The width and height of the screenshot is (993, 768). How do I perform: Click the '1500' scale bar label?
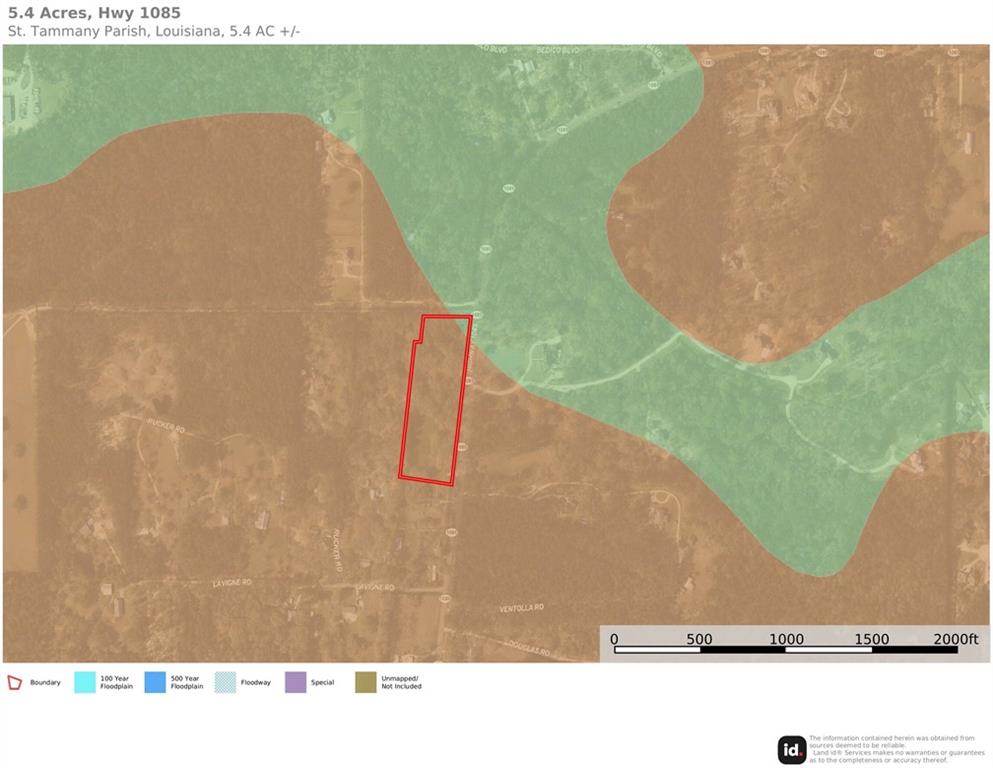872,639
